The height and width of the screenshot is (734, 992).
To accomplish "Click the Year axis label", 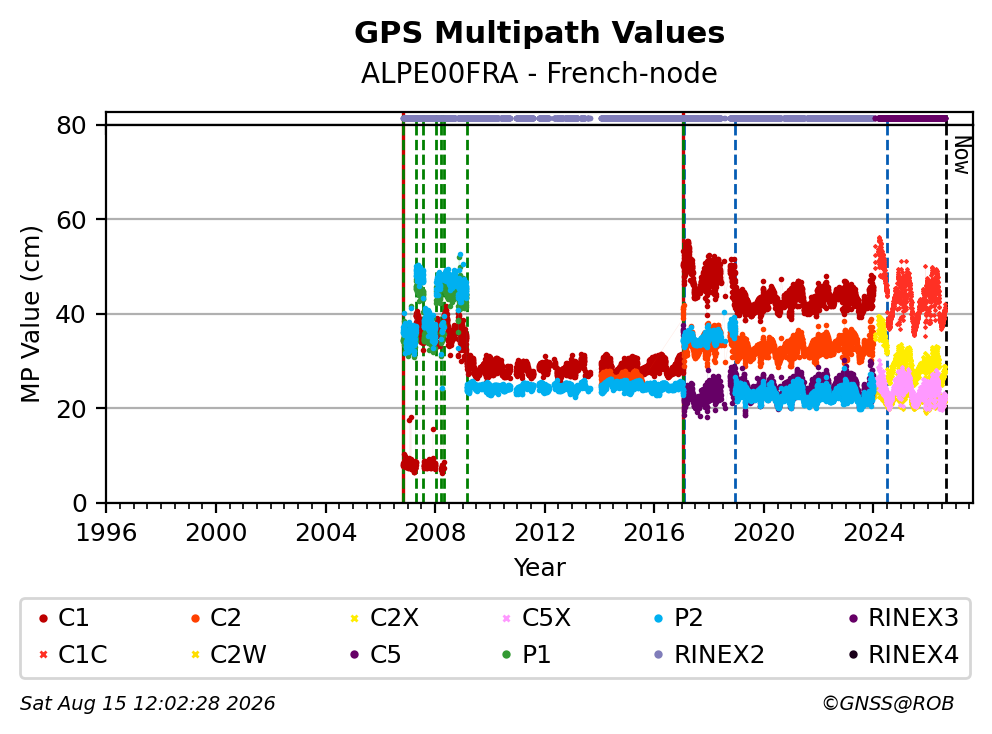I will (x=539, y=567).
